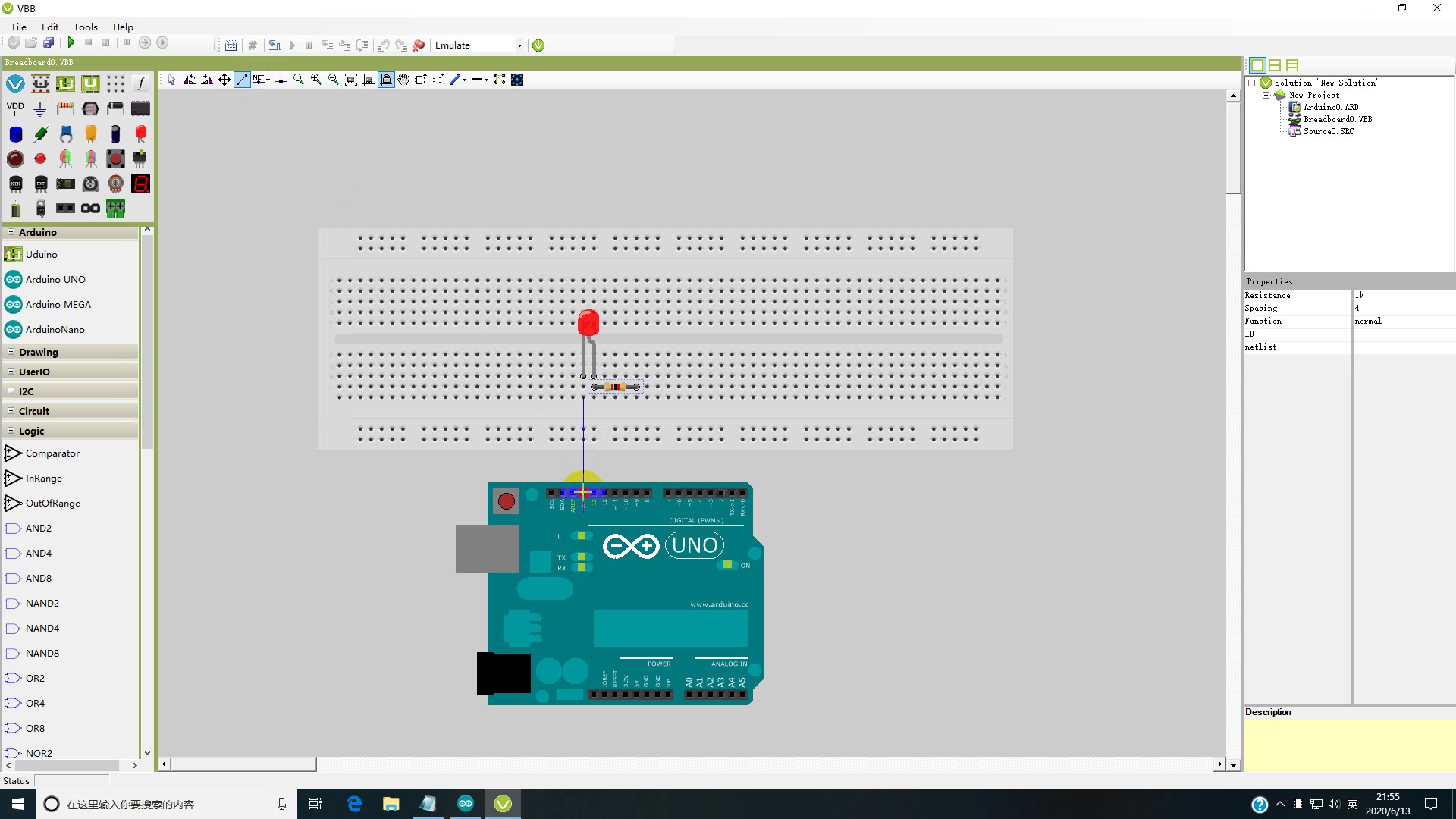This screenshot has width=1456, height=819.
Task: Expand the UserIO category
Action: 11,372
